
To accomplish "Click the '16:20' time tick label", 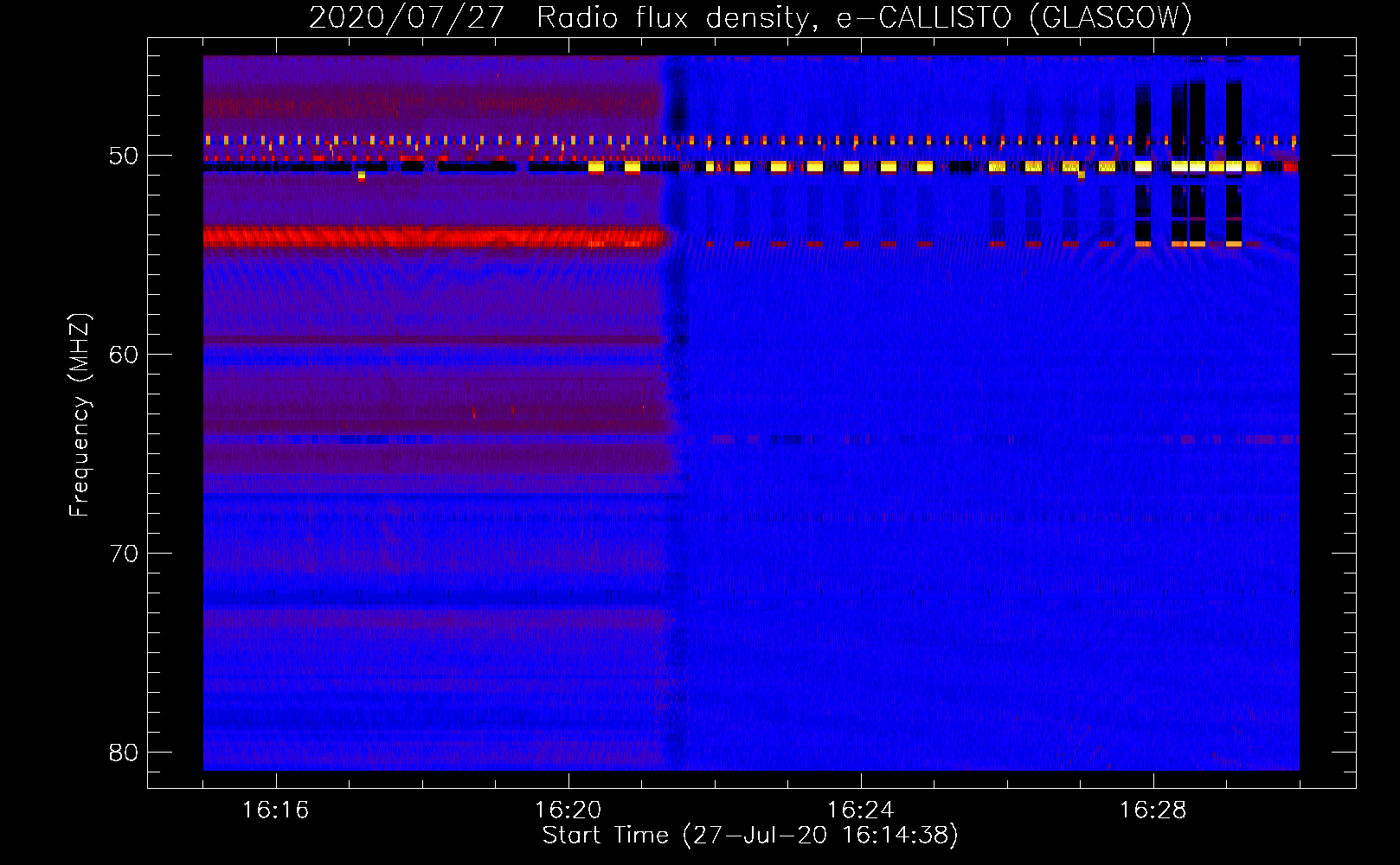I will [x=568, y=811].
